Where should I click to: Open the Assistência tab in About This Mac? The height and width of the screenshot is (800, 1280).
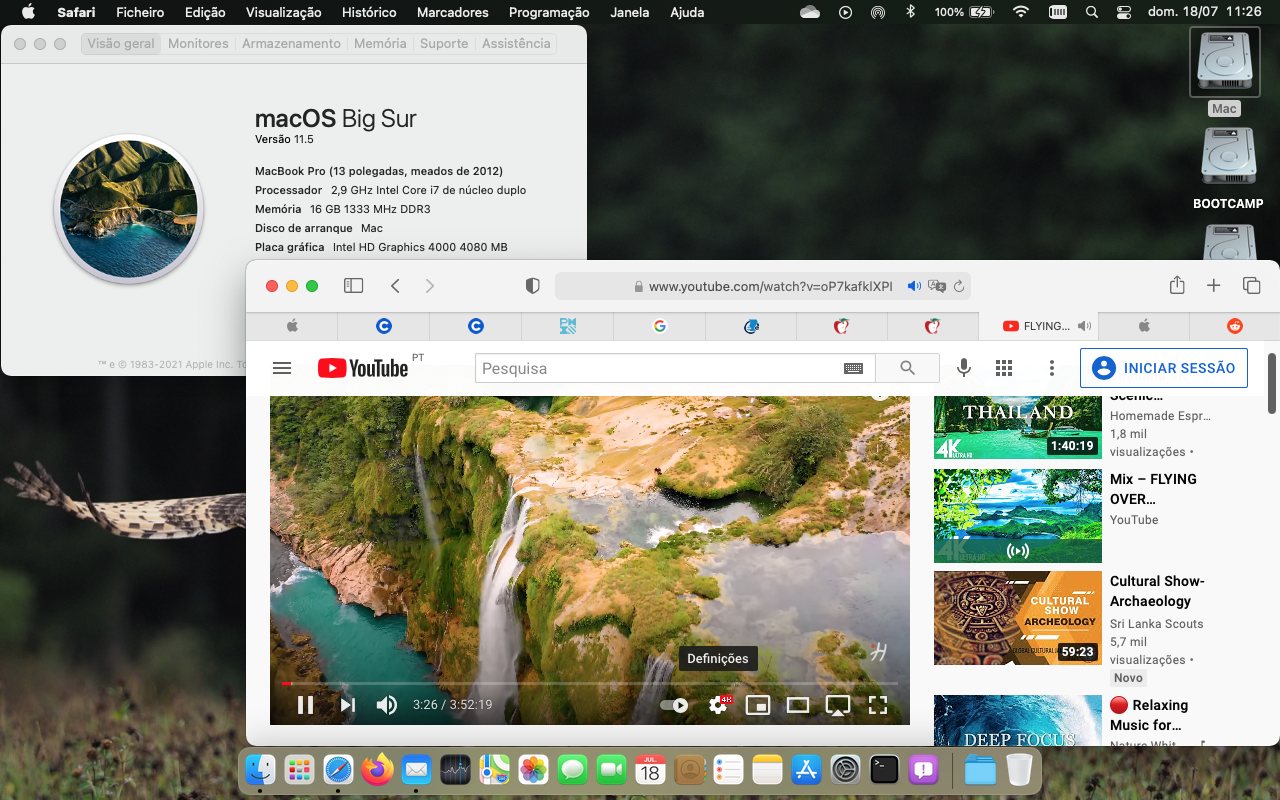coord(516,44)
